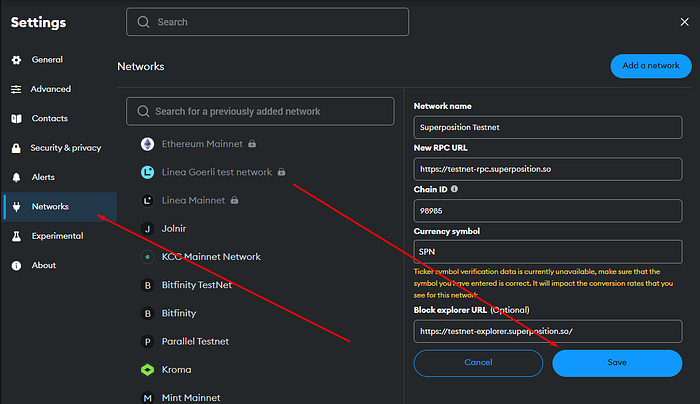This screenshot has width=700, height=404.
Task: Click the Chain ID info tooltip icon
Action: coord(454,189)
